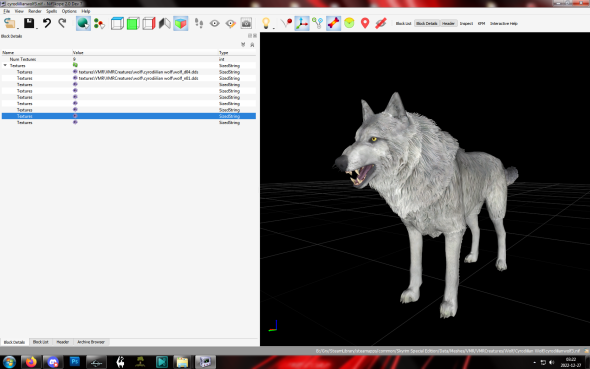Toggle the eye visibility icon in toolbar
This screenshot has height=369, width=590.
tap(214, 23)
